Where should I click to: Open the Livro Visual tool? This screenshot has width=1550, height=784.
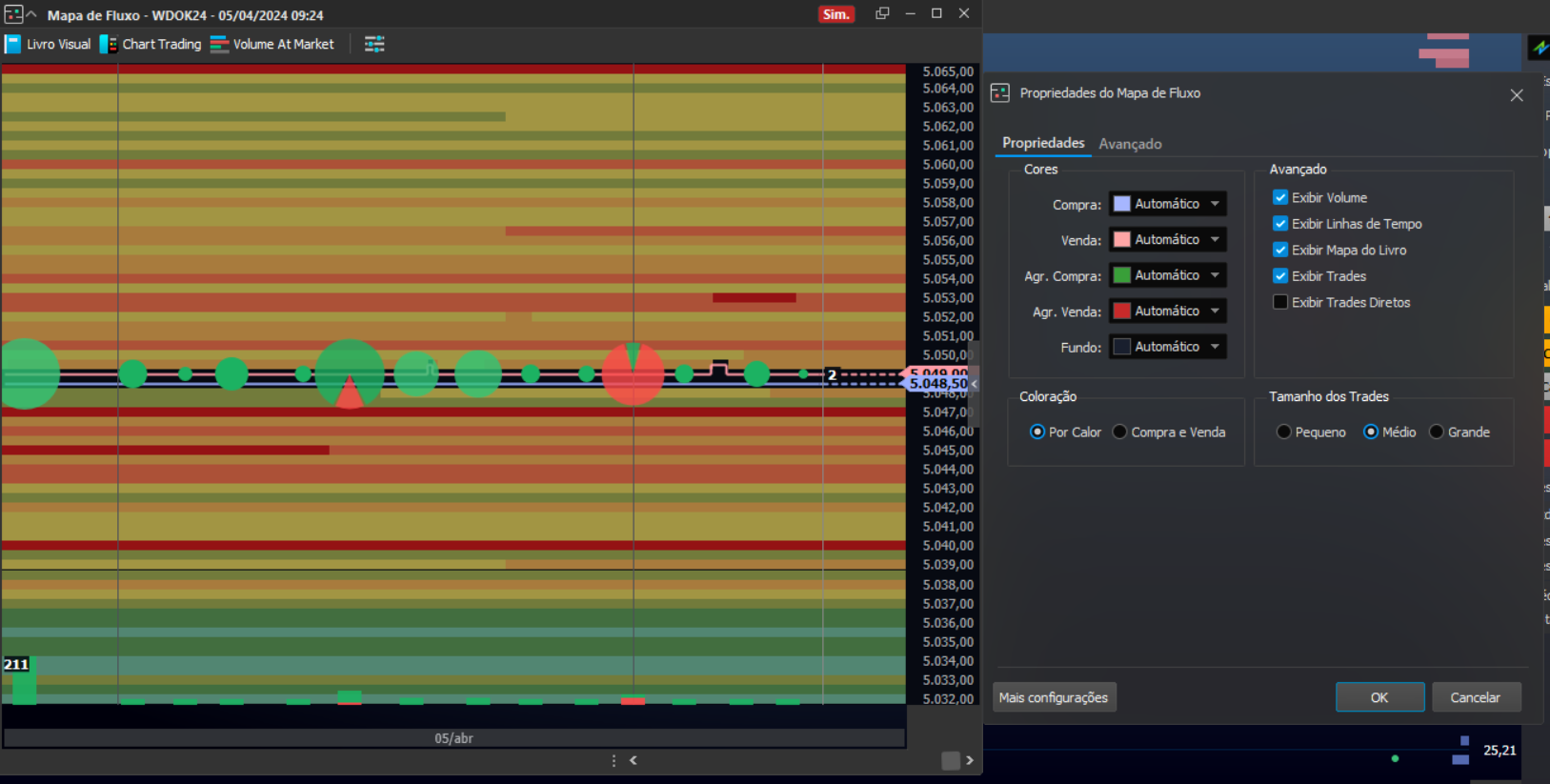[48, 44]
